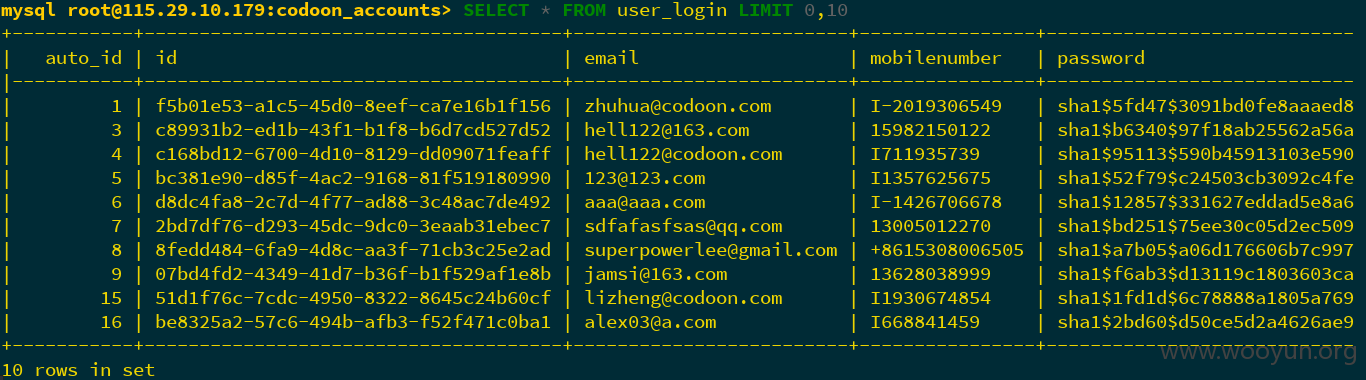This screenshot has width=1366, height=380.
Task: Click the password hash sha1$5fd47
Action: point(1205,106)
